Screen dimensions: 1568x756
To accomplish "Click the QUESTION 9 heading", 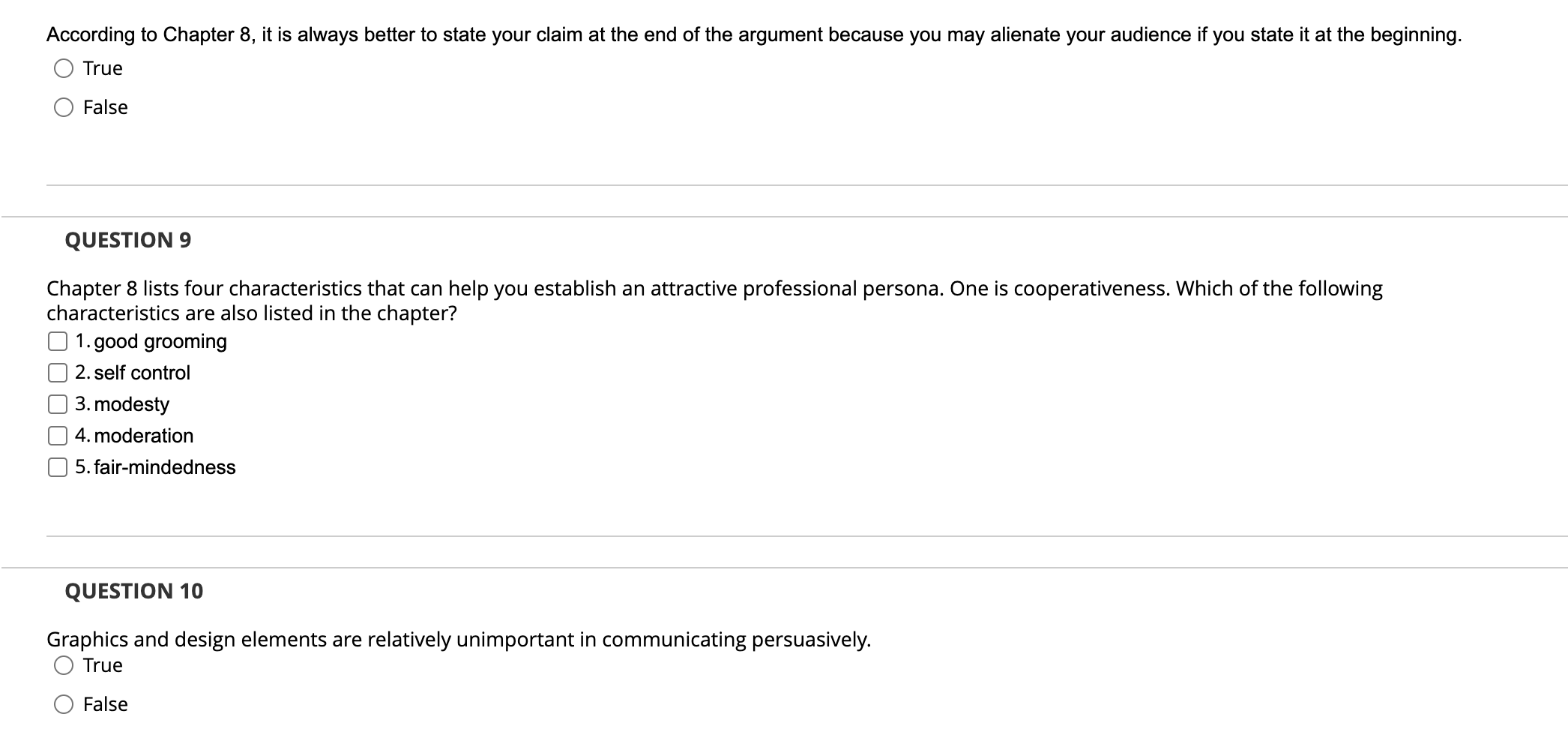I will pos(128,240).
